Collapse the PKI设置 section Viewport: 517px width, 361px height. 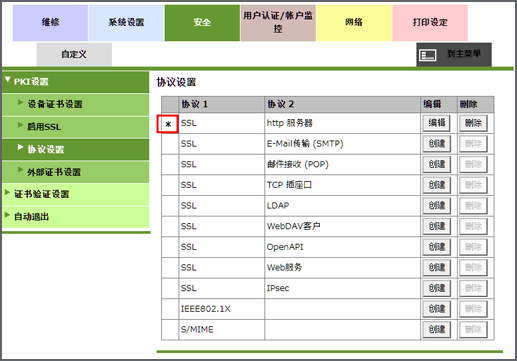coord(75,82)
